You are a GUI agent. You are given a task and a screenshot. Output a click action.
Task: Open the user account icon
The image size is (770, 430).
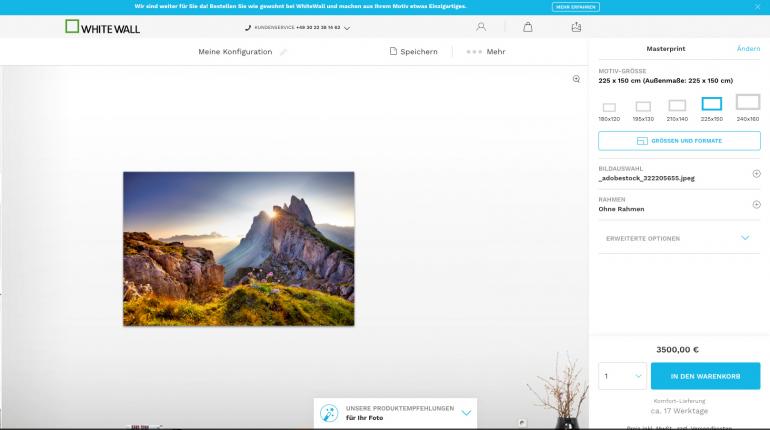(481, 27)
